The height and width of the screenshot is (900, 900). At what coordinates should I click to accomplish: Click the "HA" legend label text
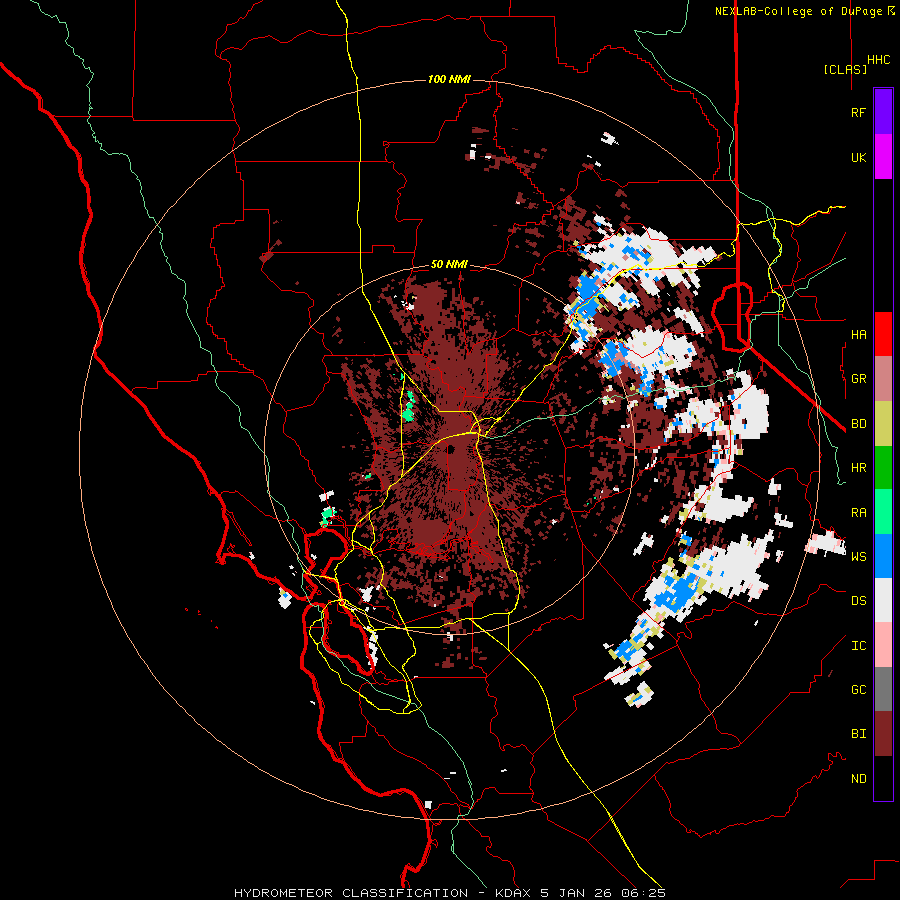(858, 335)
